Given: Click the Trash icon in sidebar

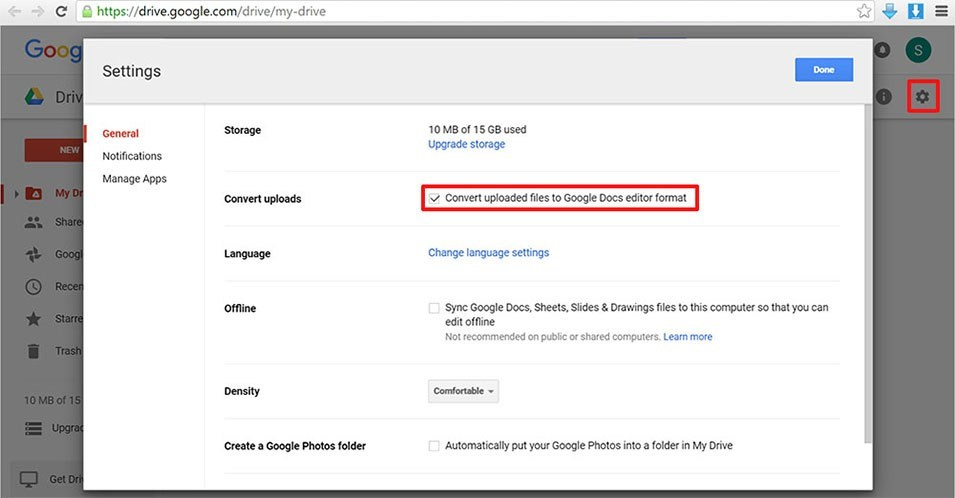Looking at the screenshot, I should coord(34,351).
